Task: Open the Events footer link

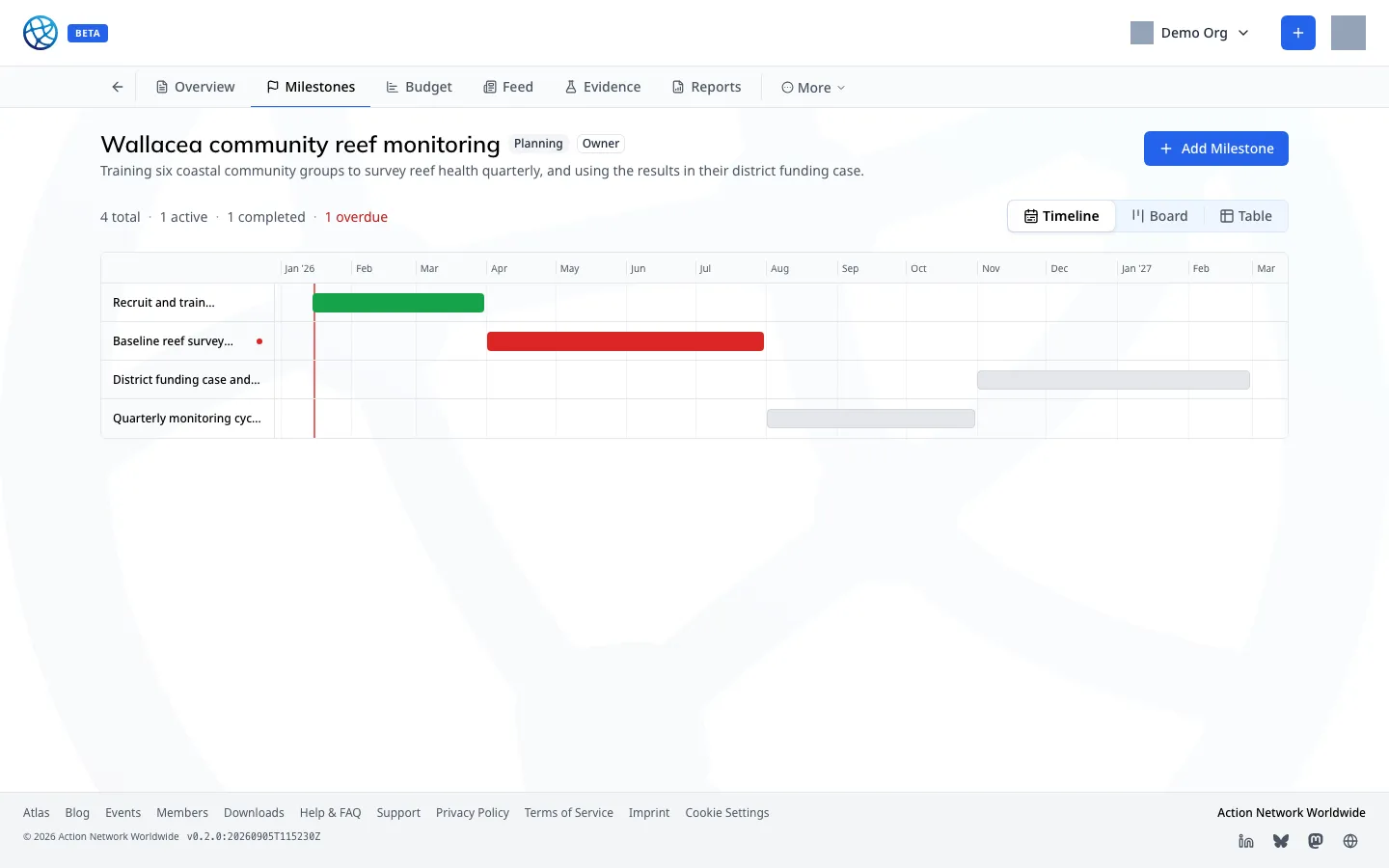Action: coord(123,813)
